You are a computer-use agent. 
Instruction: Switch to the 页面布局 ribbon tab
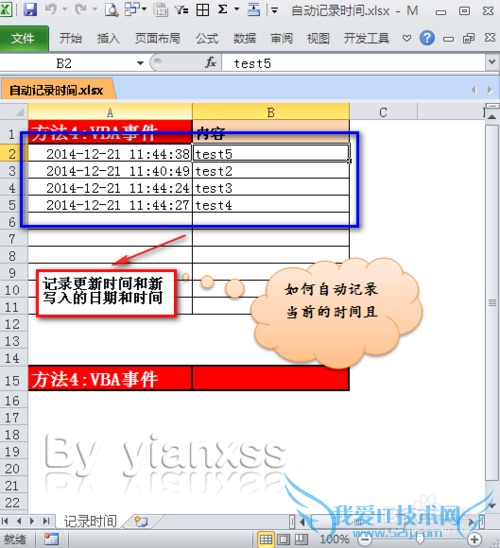coord(158,38)
